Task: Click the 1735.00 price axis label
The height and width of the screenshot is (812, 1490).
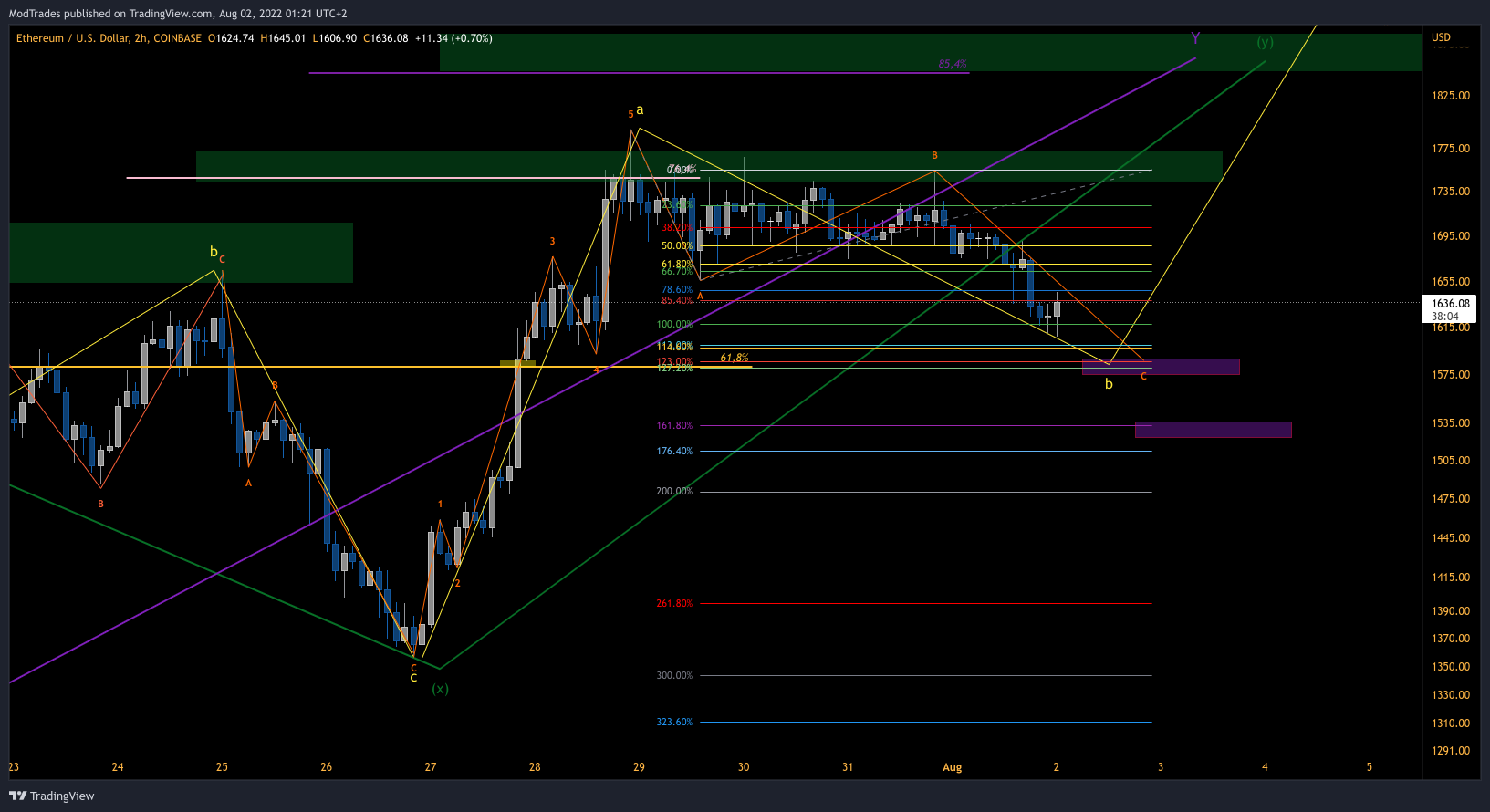Action: (1451, 192)
